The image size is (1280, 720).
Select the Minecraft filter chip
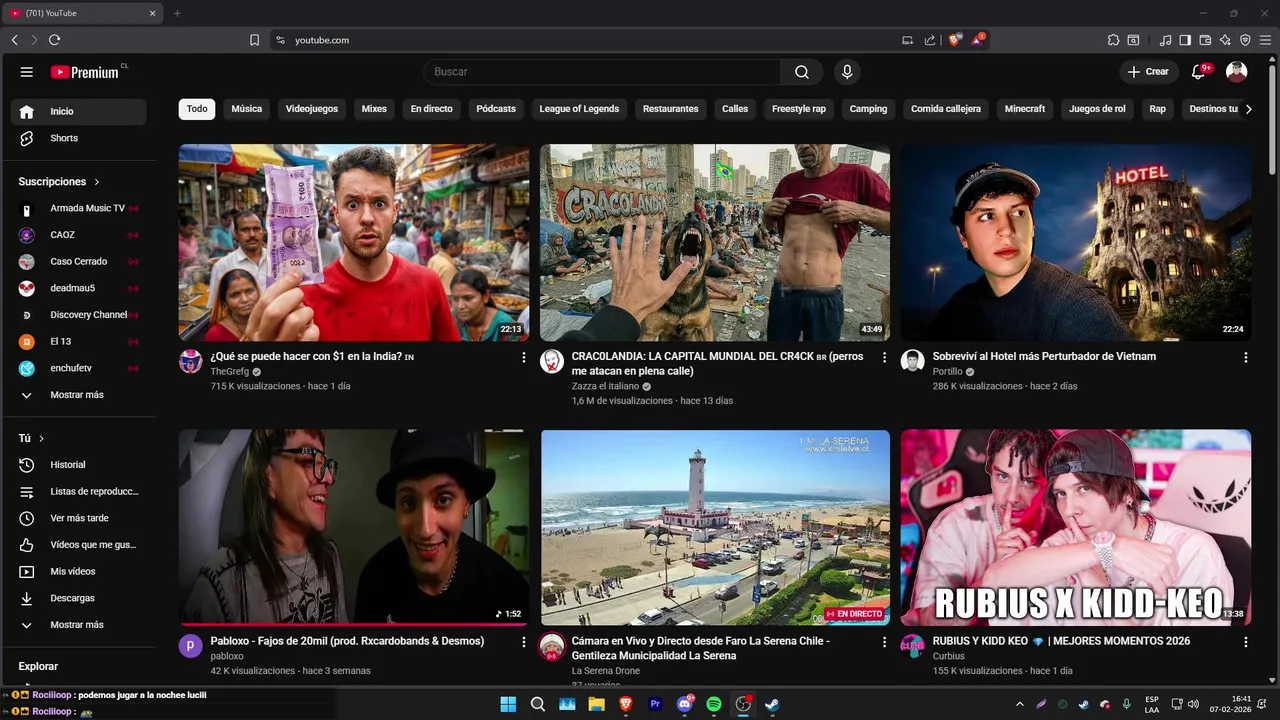(1025, 109)
